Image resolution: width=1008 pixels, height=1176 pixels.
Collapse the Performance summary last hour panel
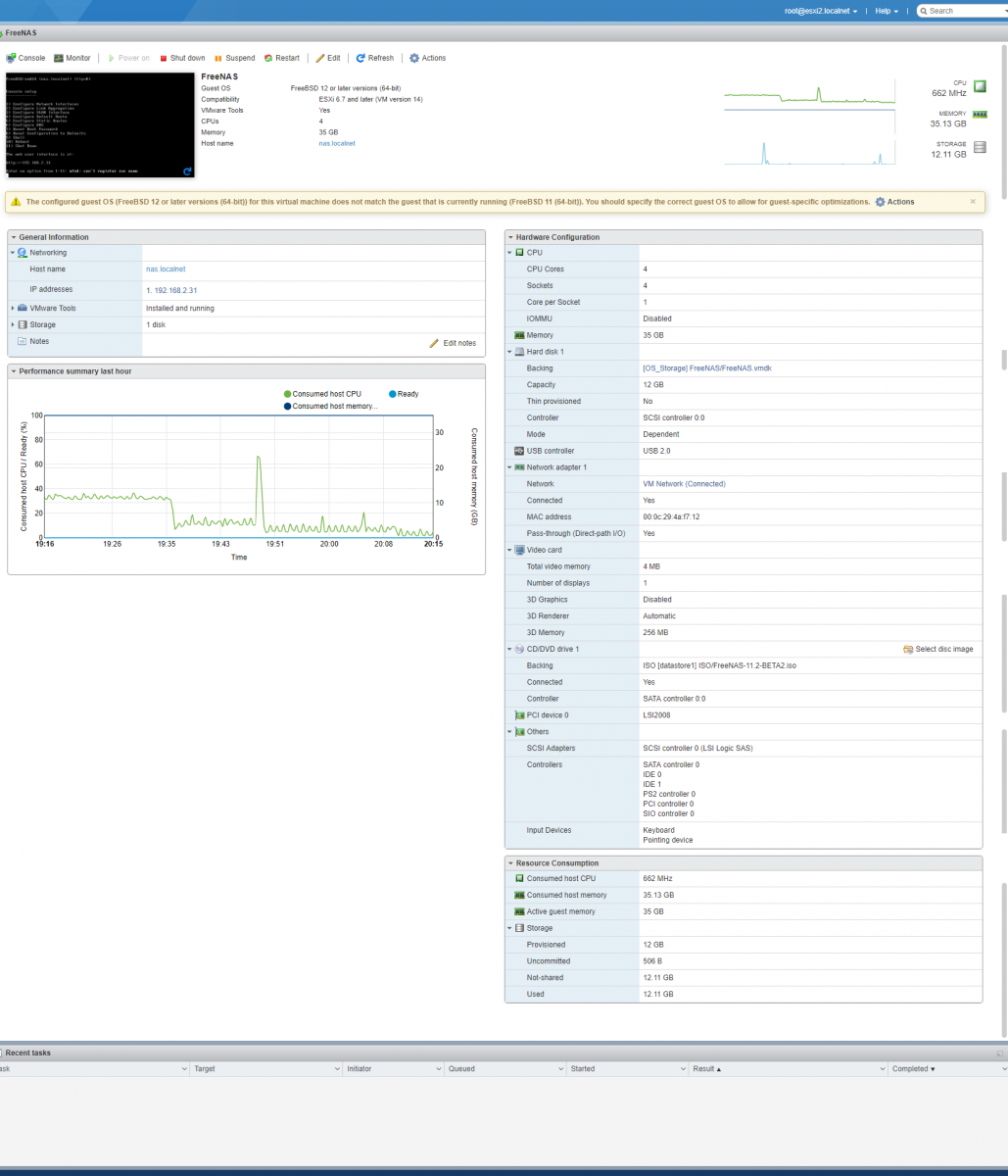[x=13, y=371]
